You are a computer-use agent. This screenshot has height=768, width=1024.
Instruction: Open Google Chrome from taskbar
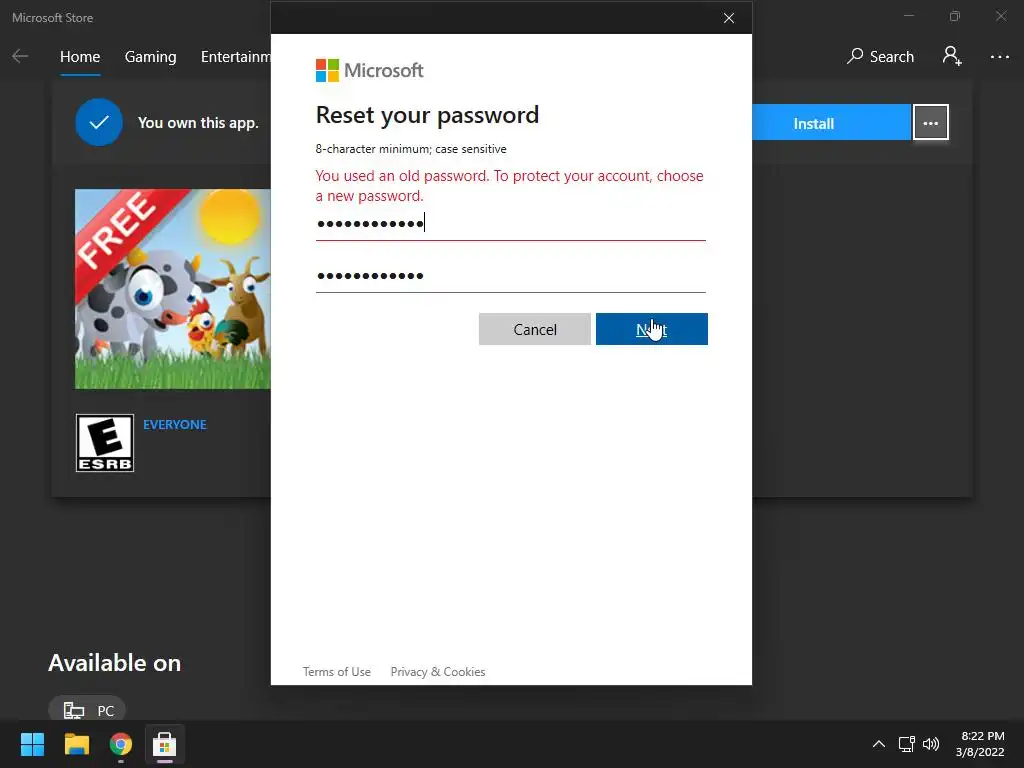tap(121, 744)
